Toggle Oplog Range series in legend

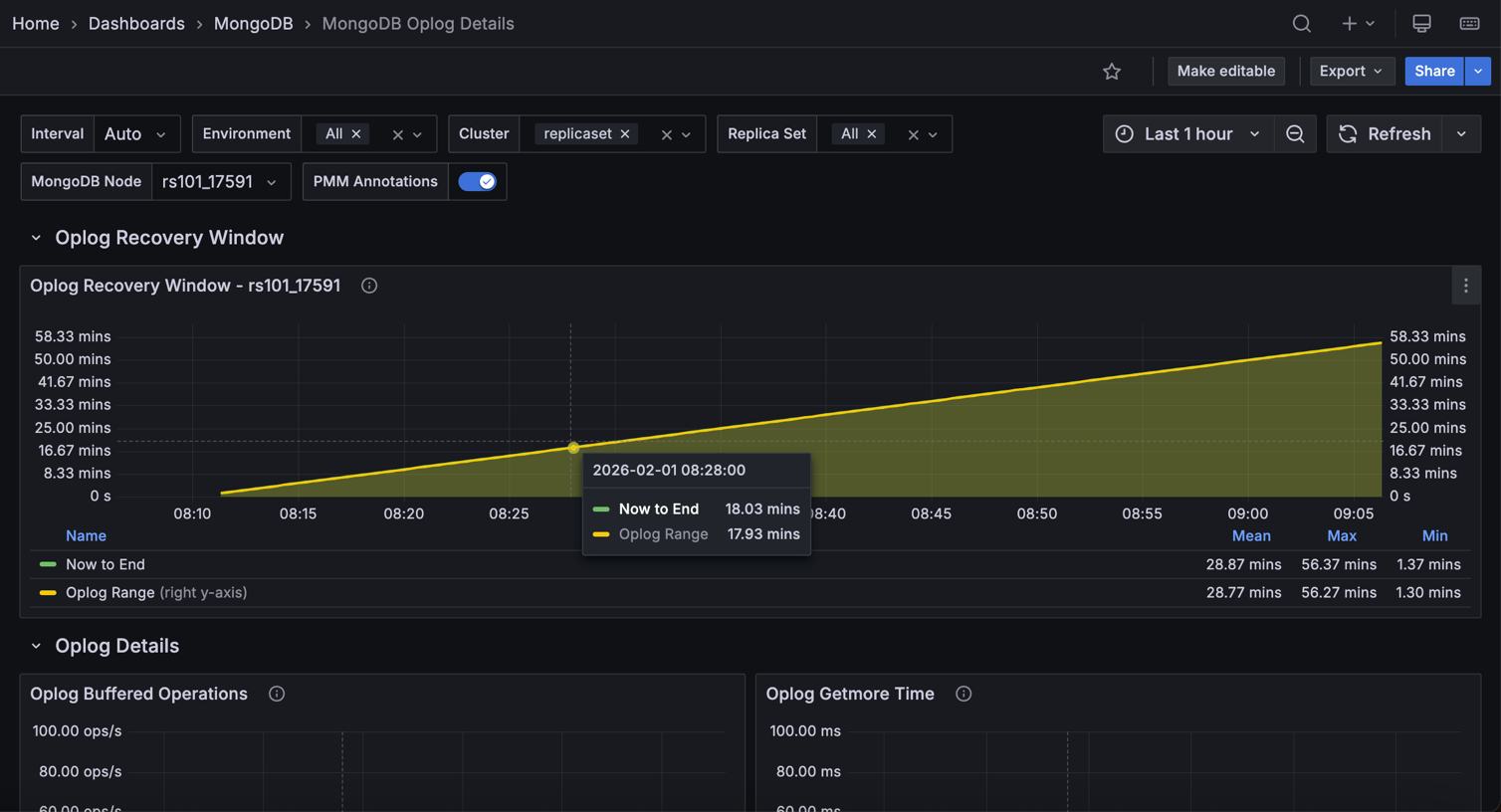(109, 592)
